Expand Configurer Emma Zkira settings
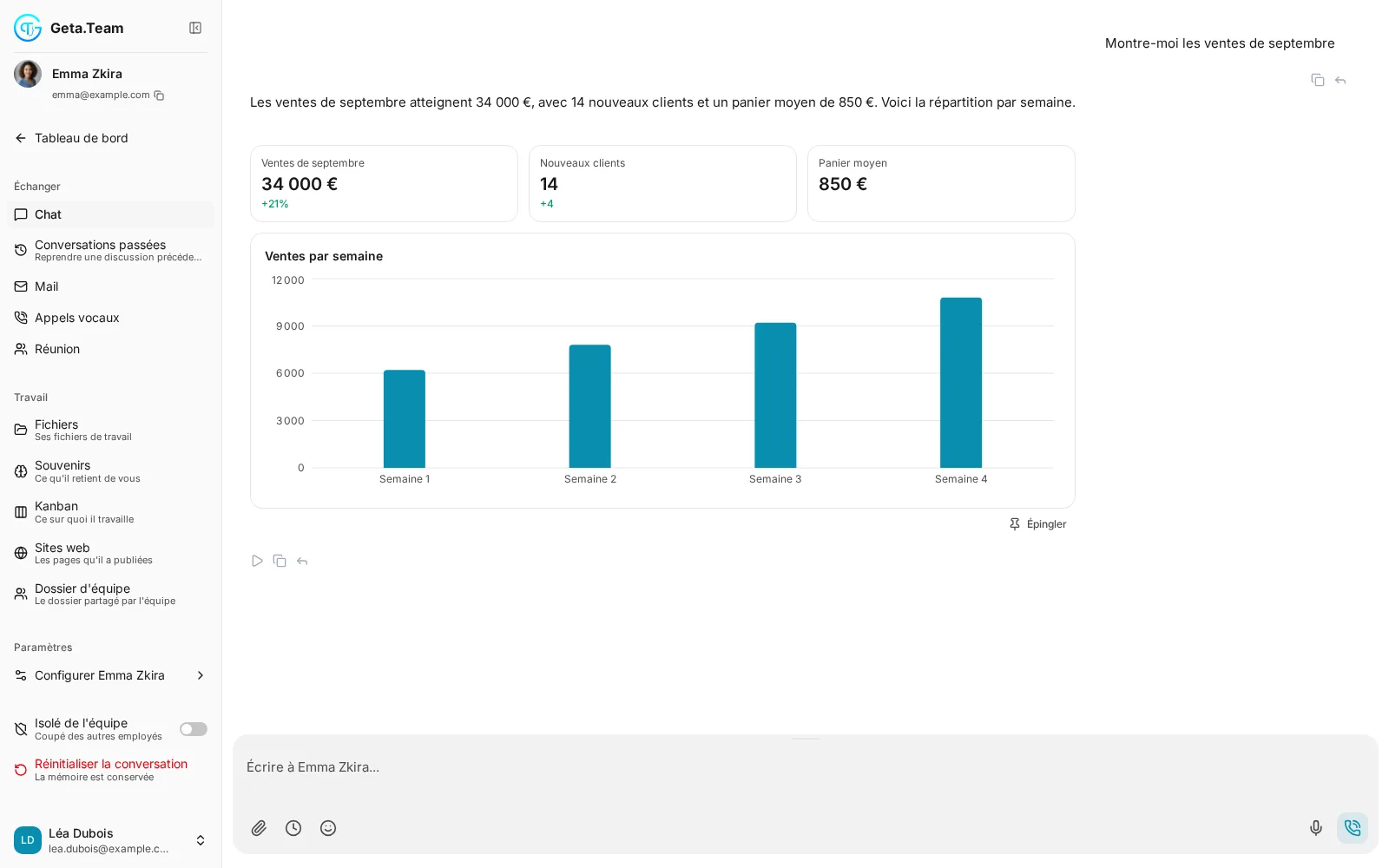The image size is (1389, 868). coord(110,675)
